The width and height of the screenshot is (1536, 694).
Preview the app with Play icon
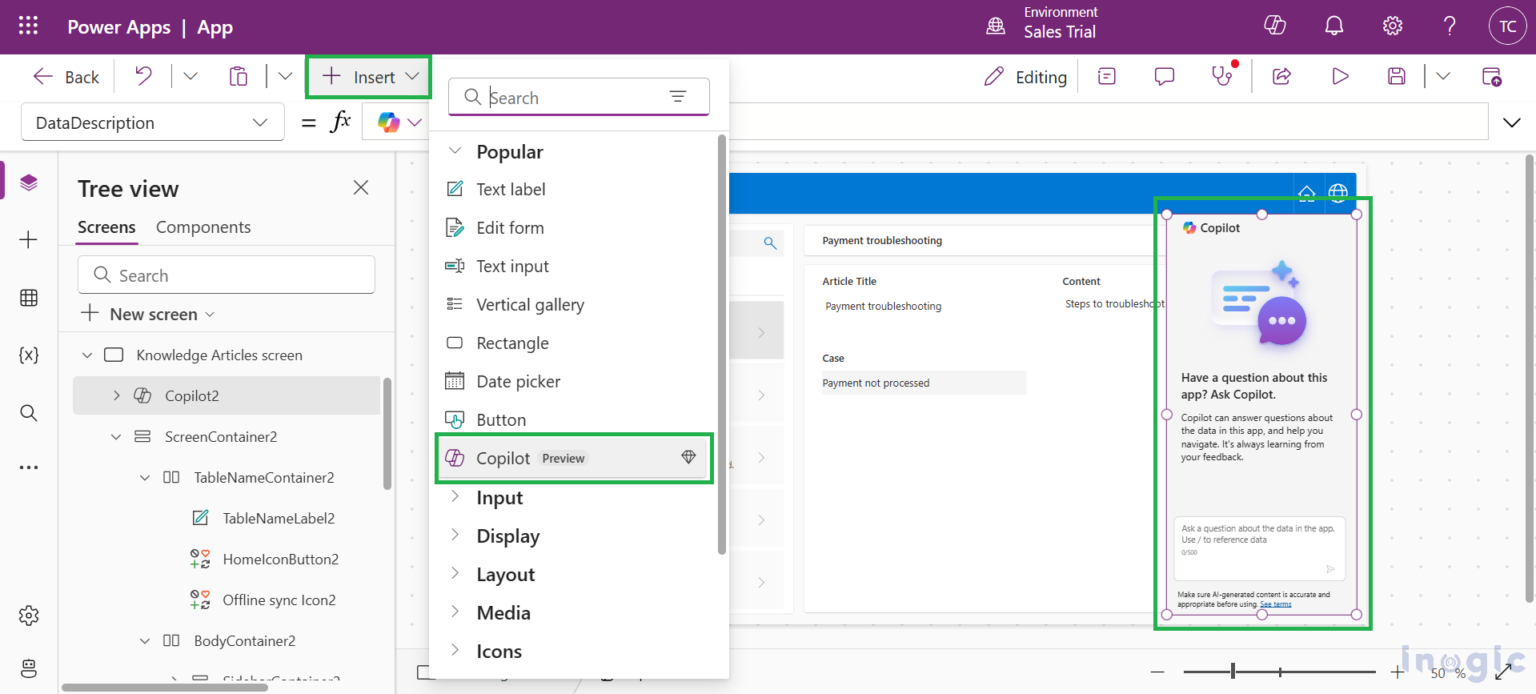coord(1340,76)
